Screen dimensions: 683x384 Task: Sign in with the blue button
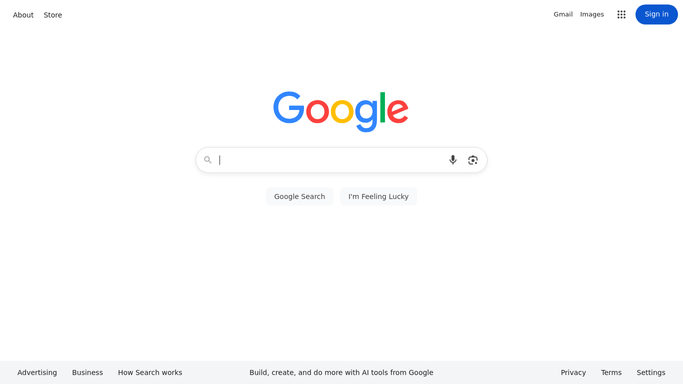[656, 14]
